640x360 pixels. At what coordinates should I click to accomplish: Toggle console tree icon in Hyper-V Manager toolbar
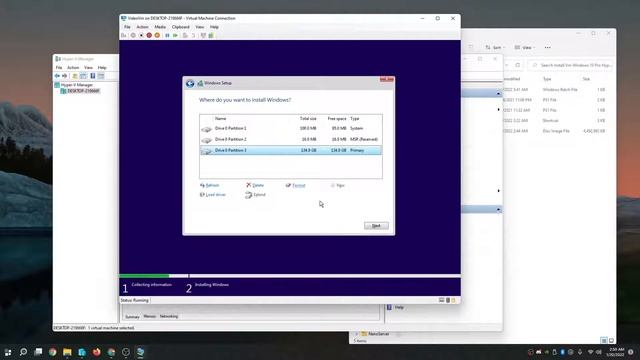tap(83, 76)
